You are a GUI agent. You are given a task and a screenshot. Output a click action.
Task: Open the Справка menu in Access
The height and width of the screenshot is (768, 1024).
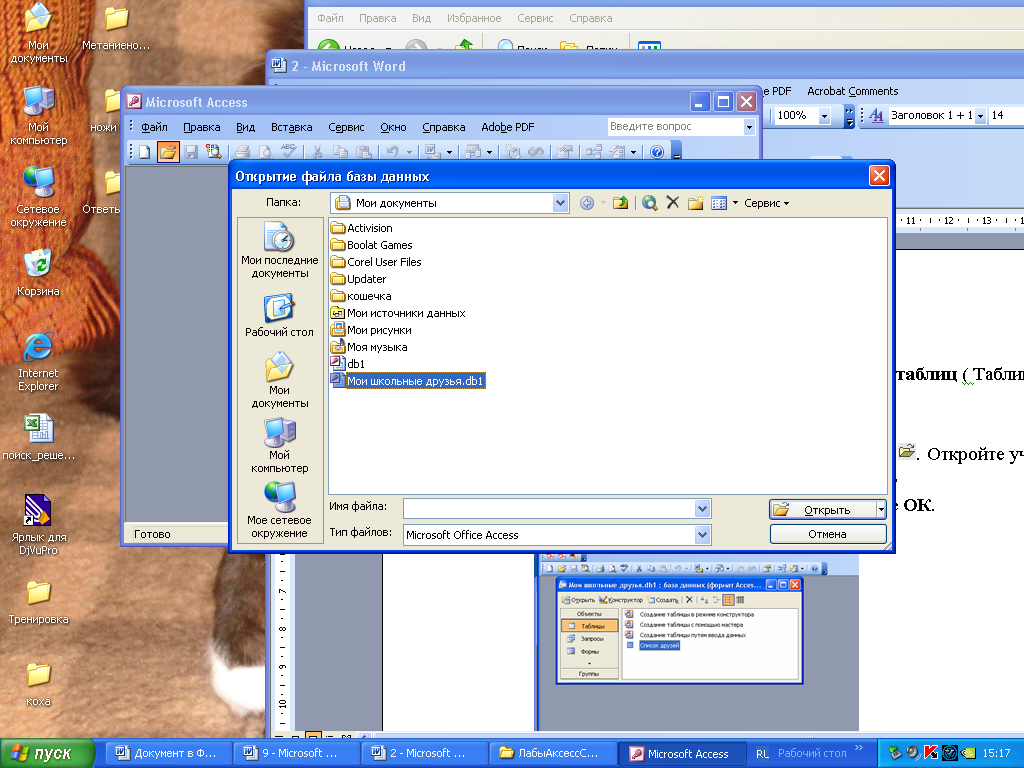tap(443, 127)
